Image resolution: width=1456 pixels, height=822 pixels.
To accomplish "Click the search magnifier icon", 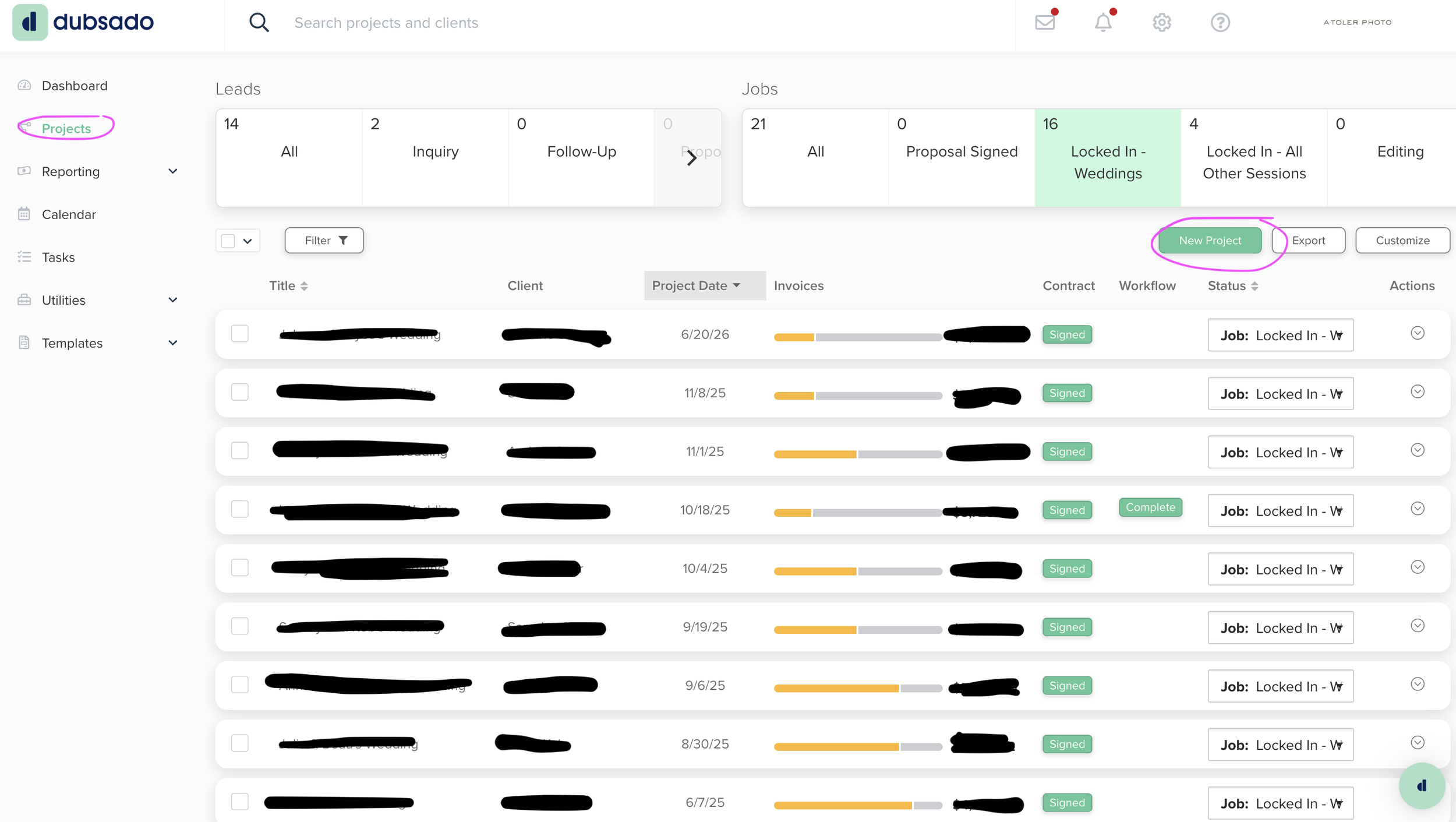I will click(259, 22).
